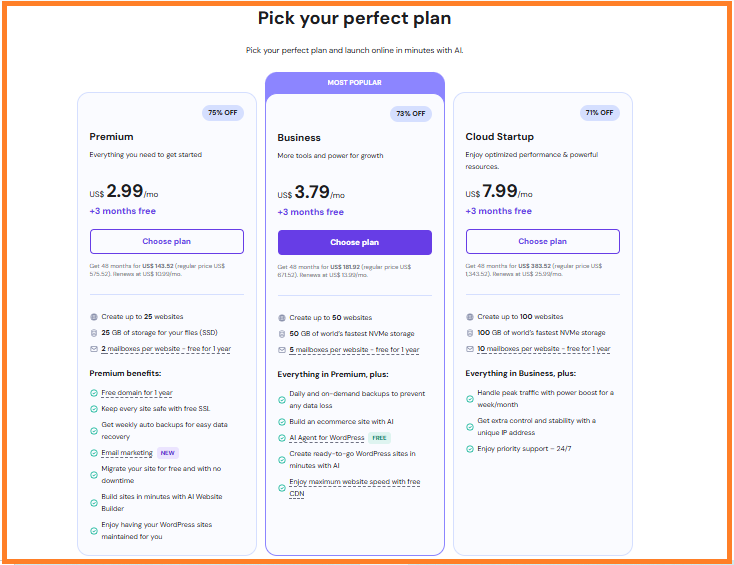This screenshot has height=565, width=734.
Task: Click the 75% OFF badge on Premium
Action: [222, 113]
